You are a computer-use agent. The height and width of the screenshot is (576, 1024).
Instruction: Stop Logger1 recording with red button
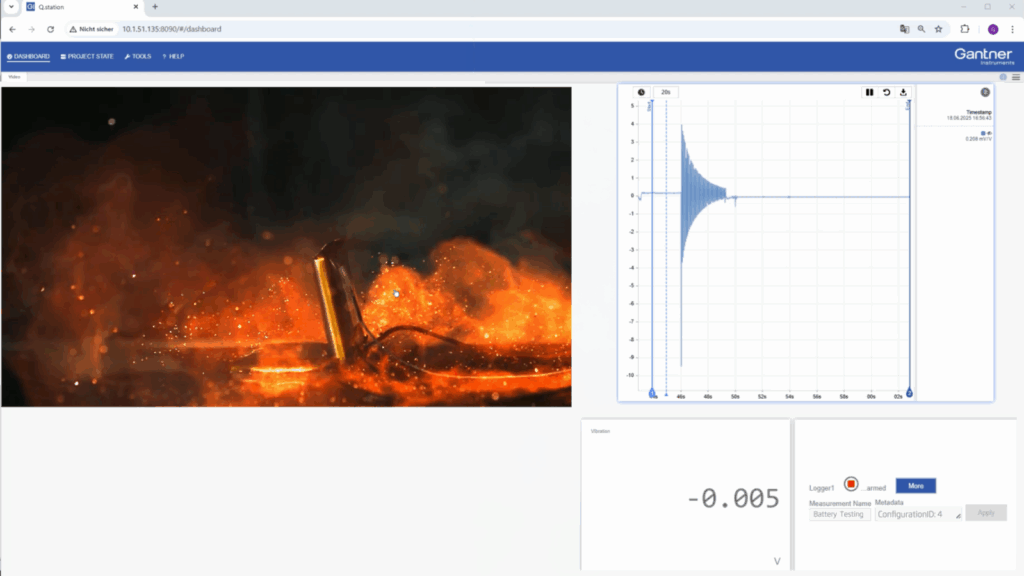pyautogui.click(x=850, y=484)
